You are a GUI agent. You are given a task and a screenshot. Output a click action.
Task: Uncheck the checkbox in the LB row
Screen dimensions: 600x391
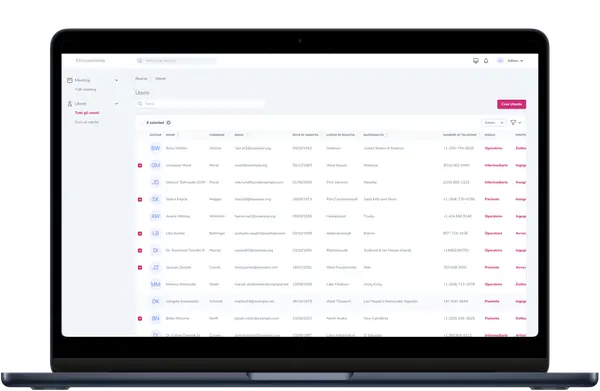coord(140,233)
